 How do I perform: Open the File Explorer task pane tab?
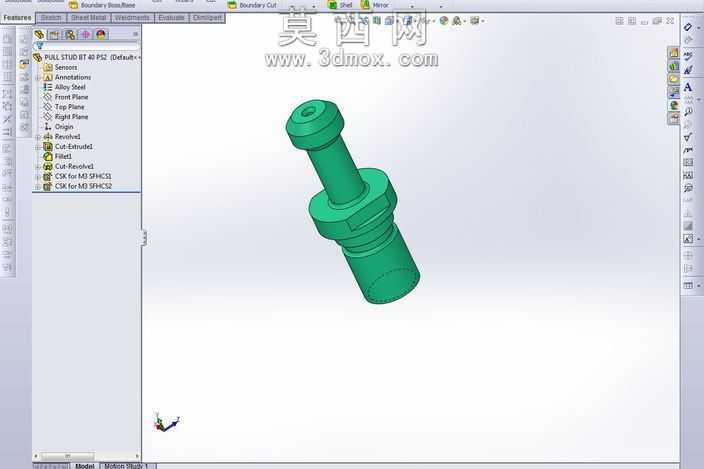click(x=674, y=79)
